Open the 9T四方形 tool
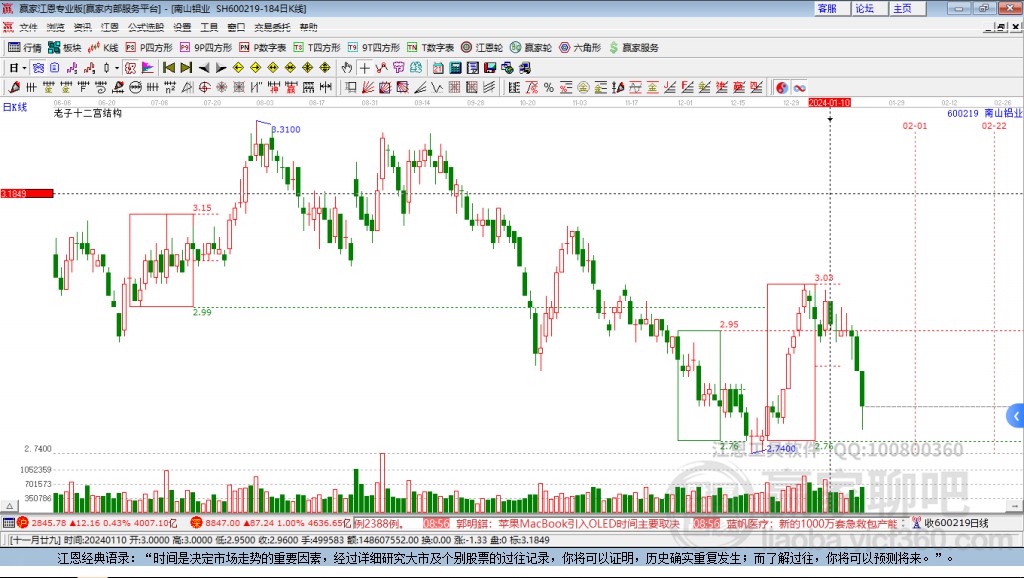Image resolution: width=1024 pixels, height=578 pixels. [374, 48]
